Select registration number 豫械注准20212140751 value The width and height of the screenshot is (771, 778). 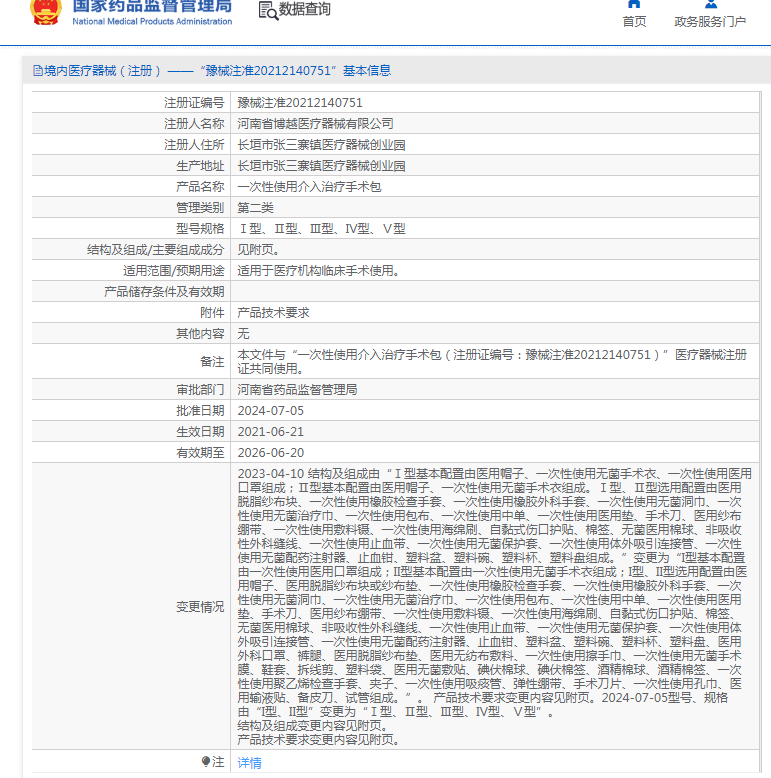(x=300, y=103)
